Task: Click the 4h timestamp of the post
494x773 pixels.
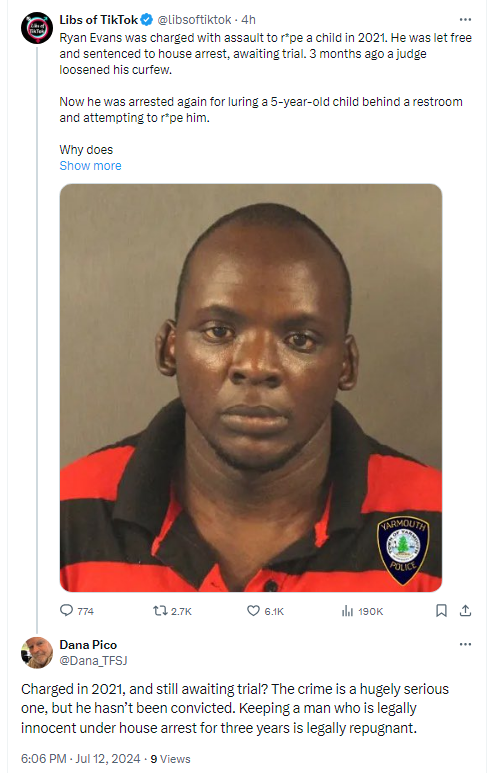Action: [x=248, y=20]
